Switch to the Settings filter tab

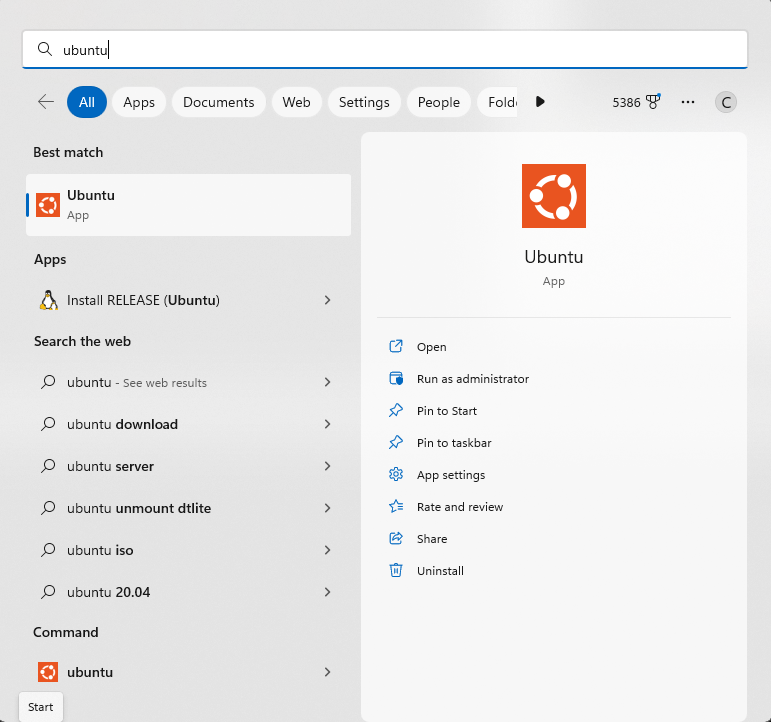(x=364, y=102)
